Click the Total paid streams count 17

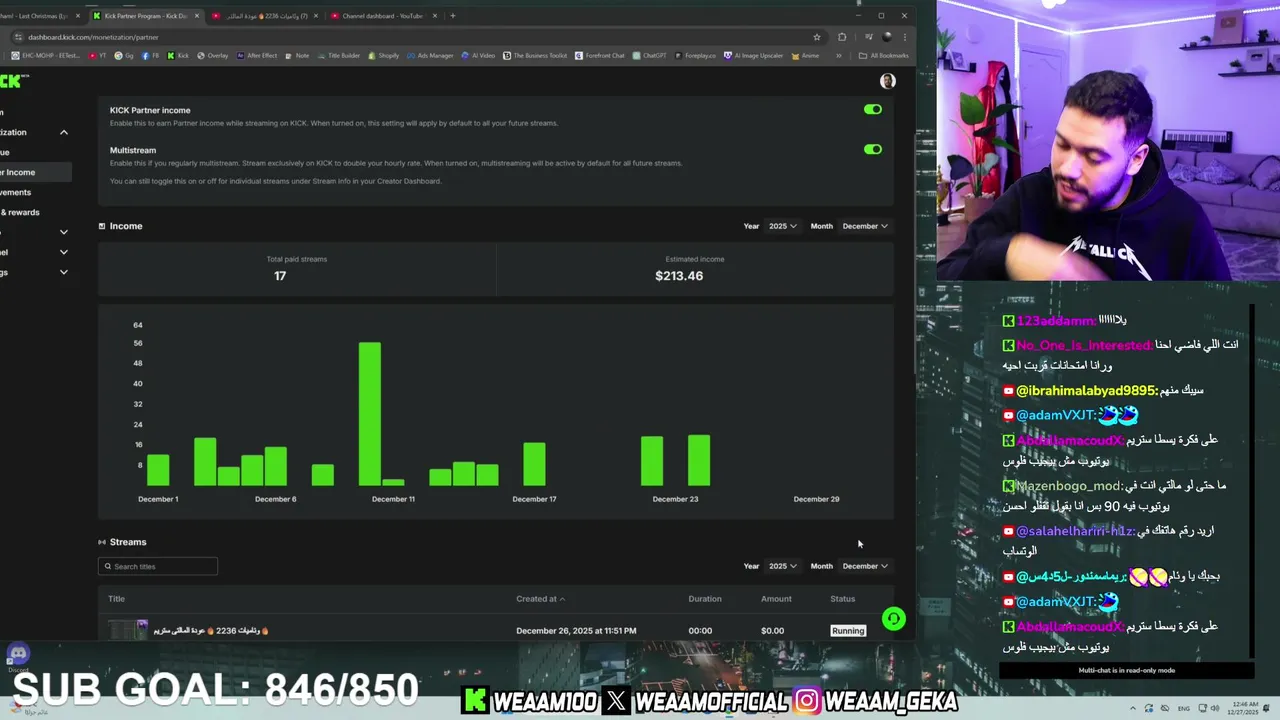pos(280,276)
